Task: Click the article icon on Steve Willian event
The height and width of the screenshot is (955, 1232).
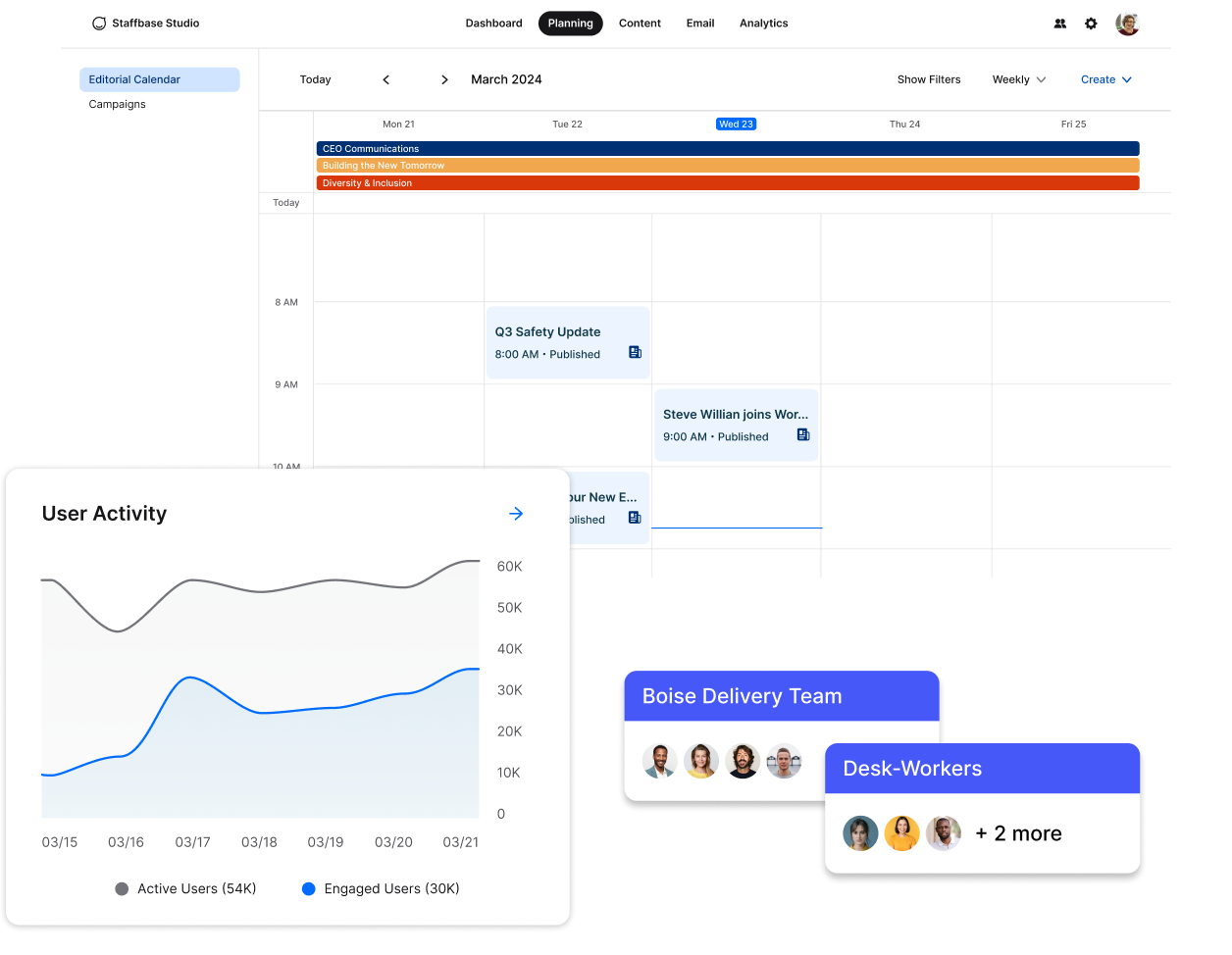Action: pos(802,432)
